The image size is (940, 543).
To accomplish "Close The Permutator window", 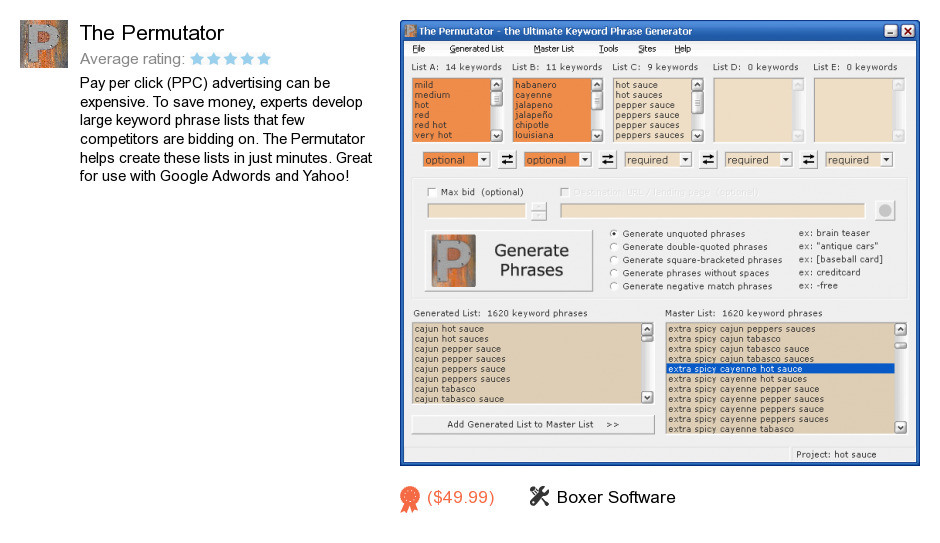I will point(908,31).
